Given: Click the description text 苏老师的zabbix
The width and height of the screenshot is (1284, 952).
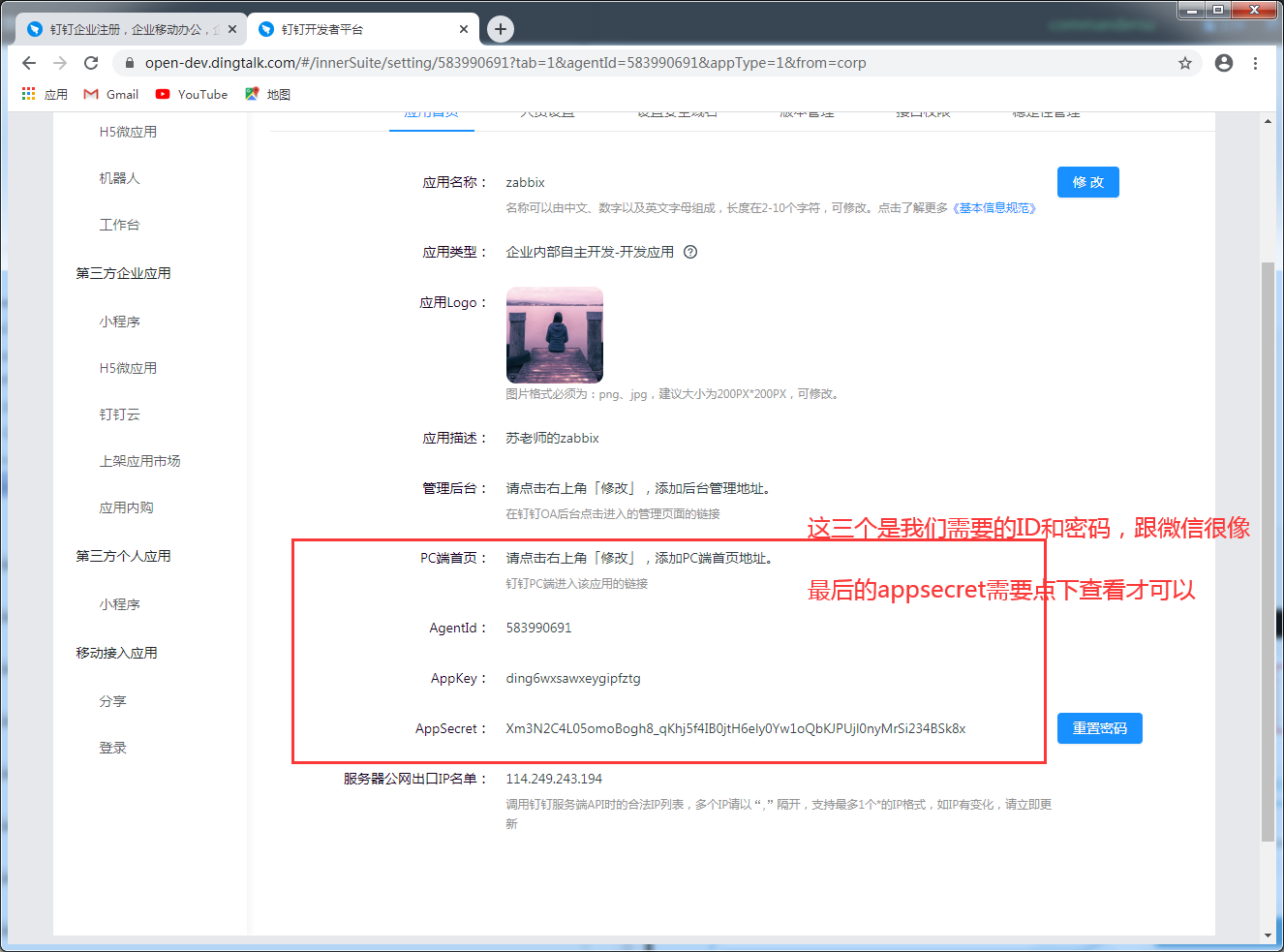Looking at the screenshot, I should [x=552, y=438].
